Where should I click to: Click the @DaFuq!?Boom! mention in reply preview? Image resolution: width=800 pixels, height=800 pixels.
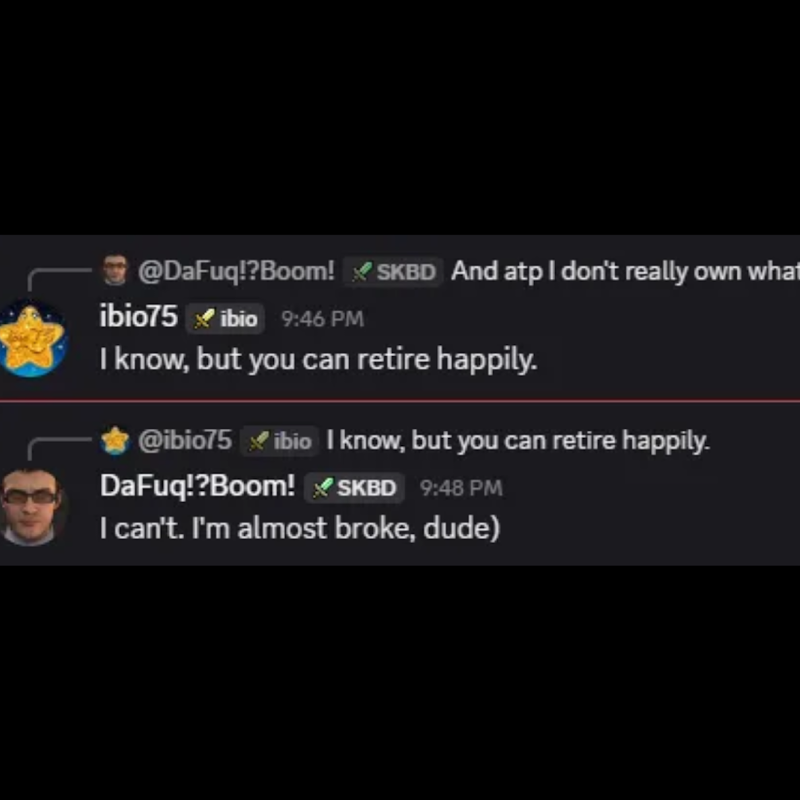click(x=236, y=271)
